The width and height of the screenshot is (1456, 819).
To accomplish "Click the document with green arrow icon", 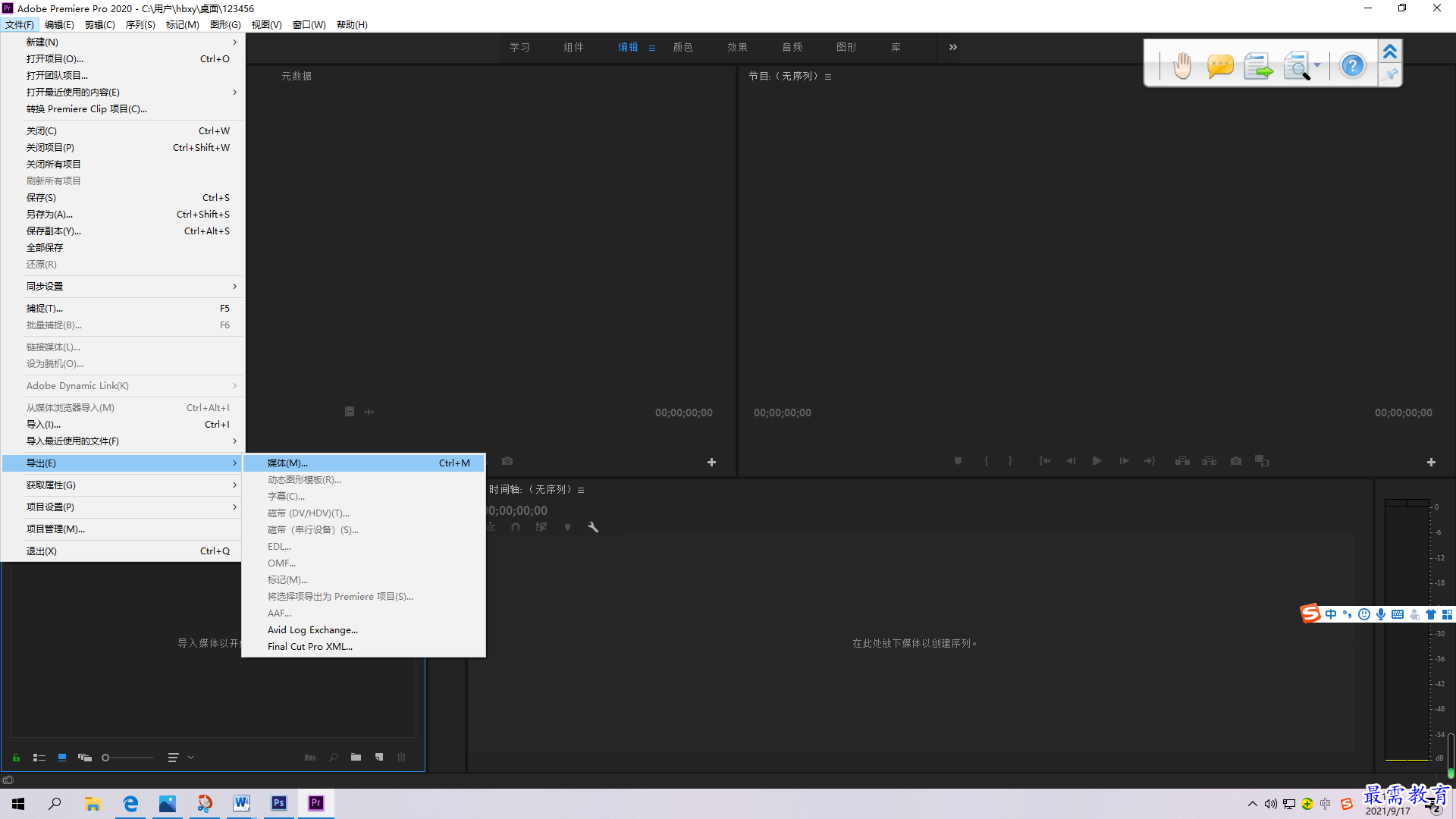I will click(1259, 66).
